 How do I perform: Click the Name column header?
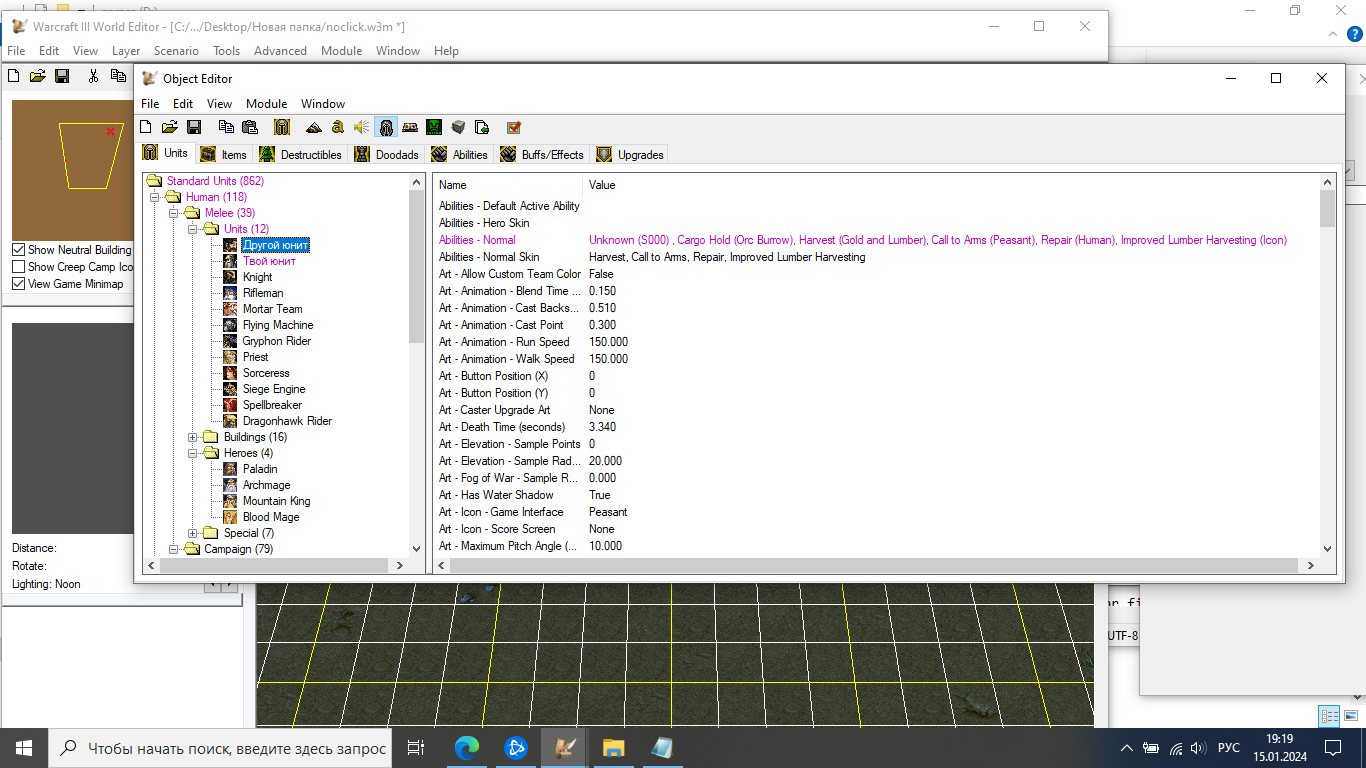click(508, 185)
